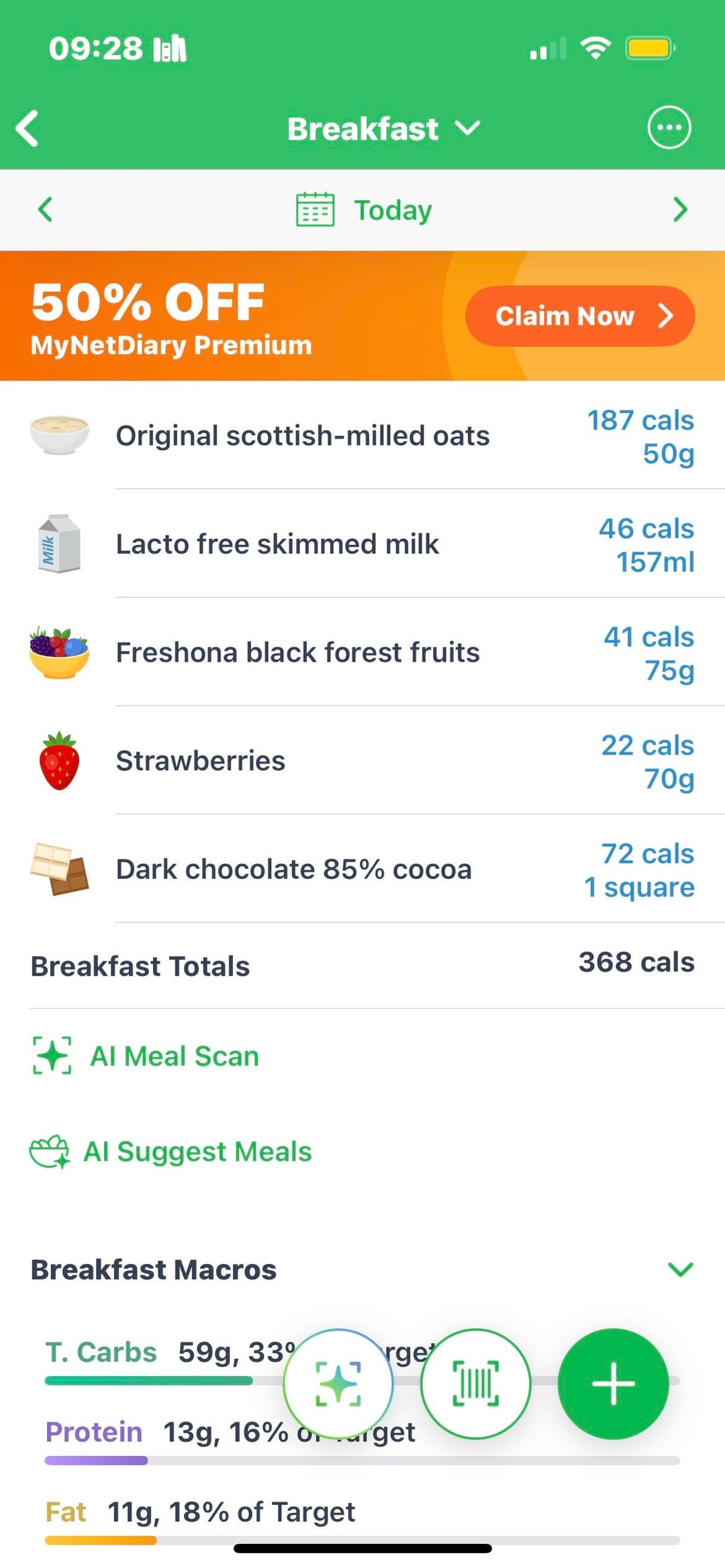This screenshot has width=725, height=1568.
Task: Open the Dark chocolate 85% cocoa entry
Action: pyautogui.click(x=294, y=870)
